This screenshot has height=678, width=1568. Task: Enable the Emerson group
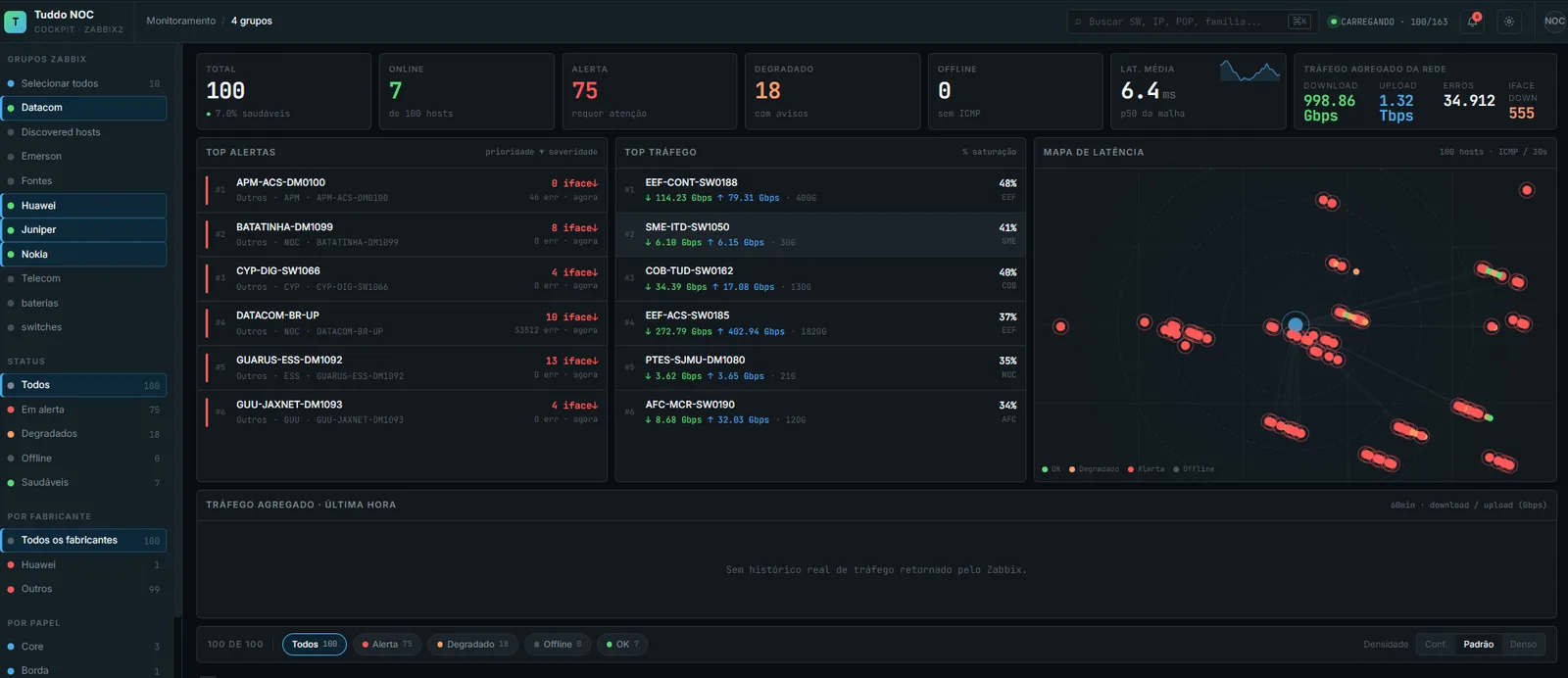(84, 156)
